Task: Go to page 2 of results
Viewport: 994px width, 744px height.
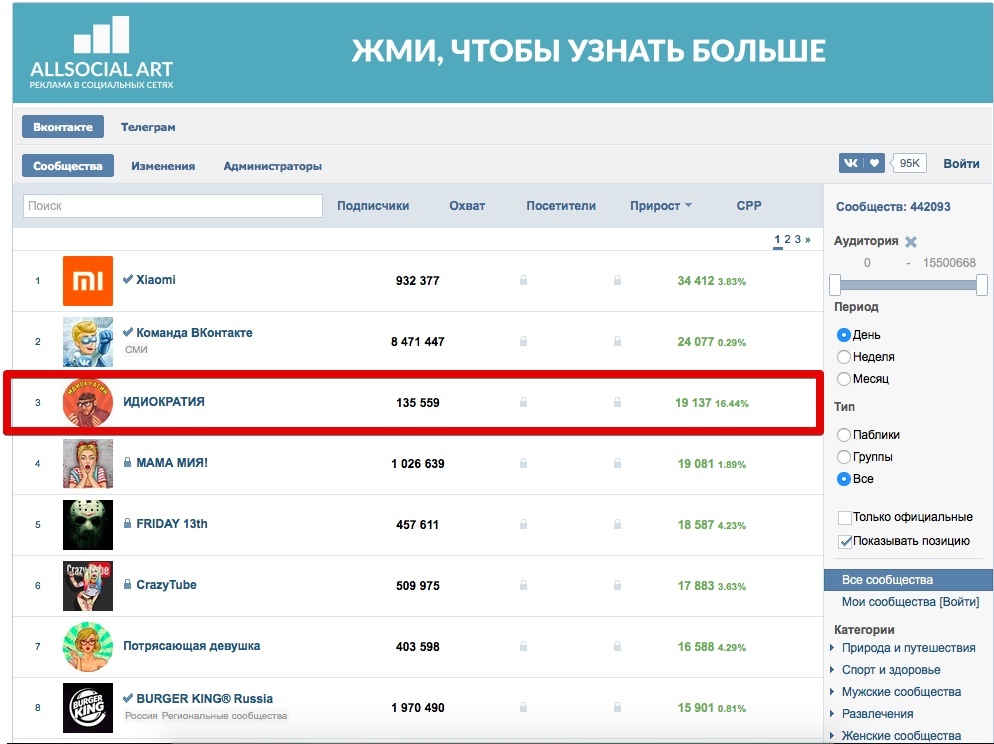Action: (x=787, y=240)
